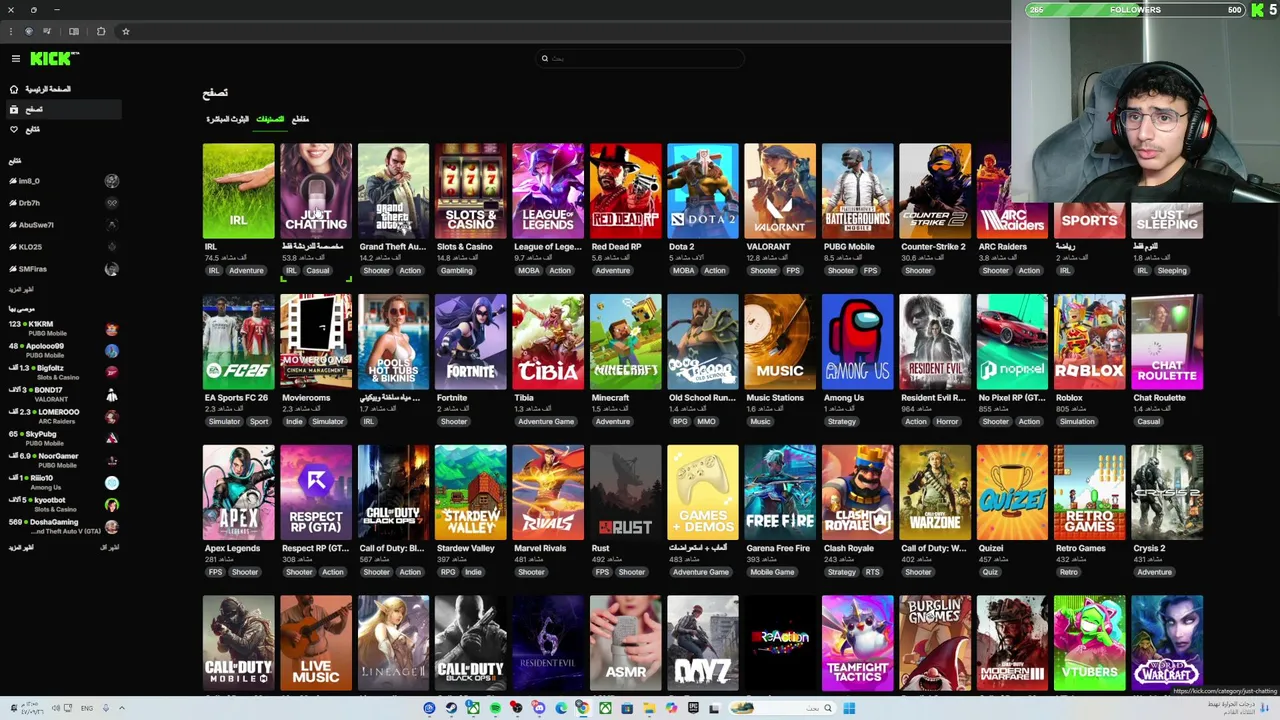This screenshot has height=720, width=1280.
Task: Open the Red Dead RP title link
Action: tap(616, 247)
